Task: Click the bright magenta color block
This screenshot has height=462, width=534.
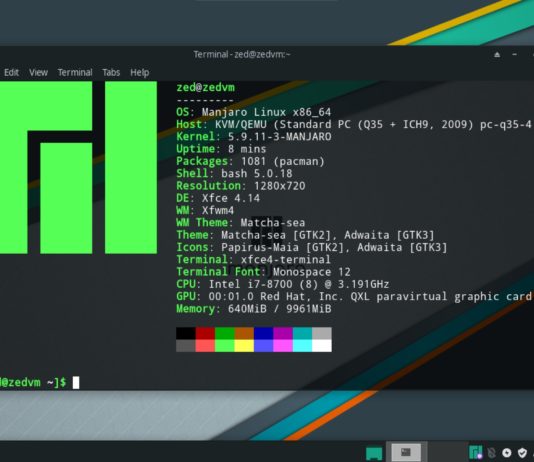Action: tap(283, 346)
